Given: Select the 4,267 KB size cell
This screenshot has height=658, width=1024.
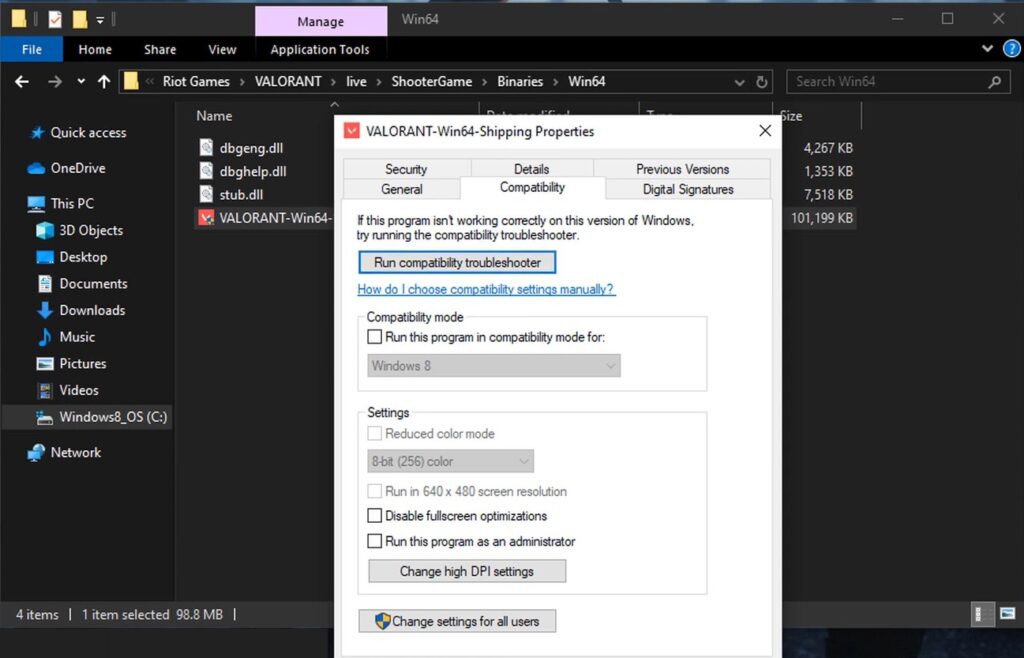Looking at the screenshot, I should (x=828, y=148).
